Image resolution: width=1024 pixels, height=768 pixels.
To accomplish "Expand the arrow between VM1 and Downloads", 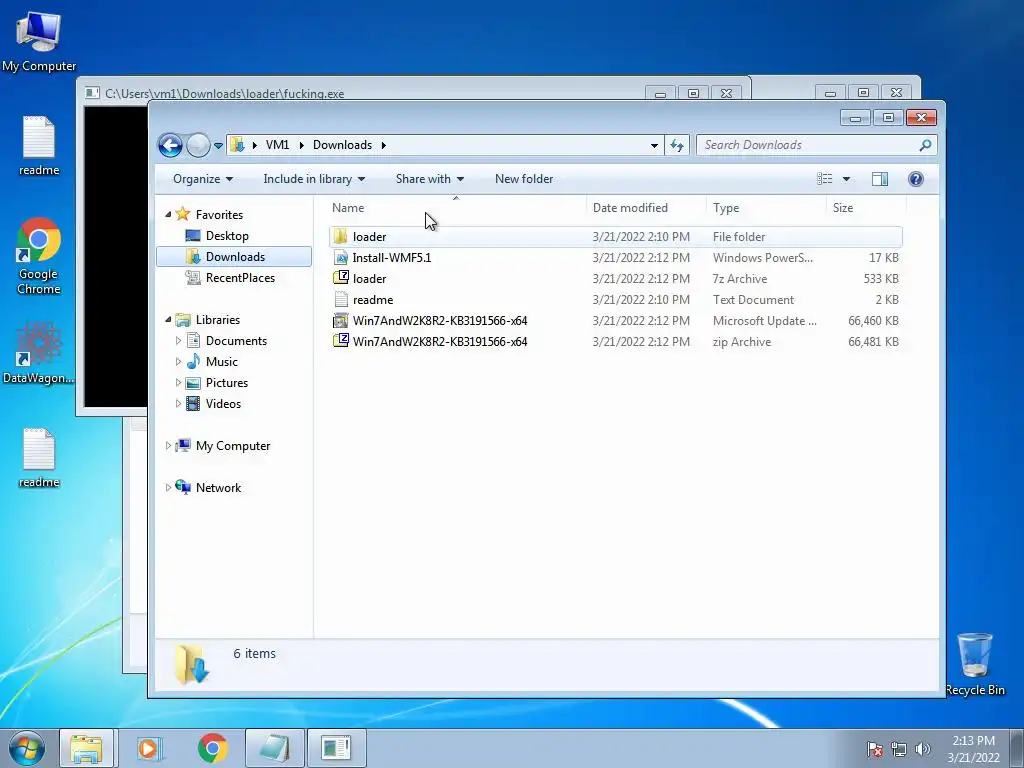I will (x=301, y=145).
